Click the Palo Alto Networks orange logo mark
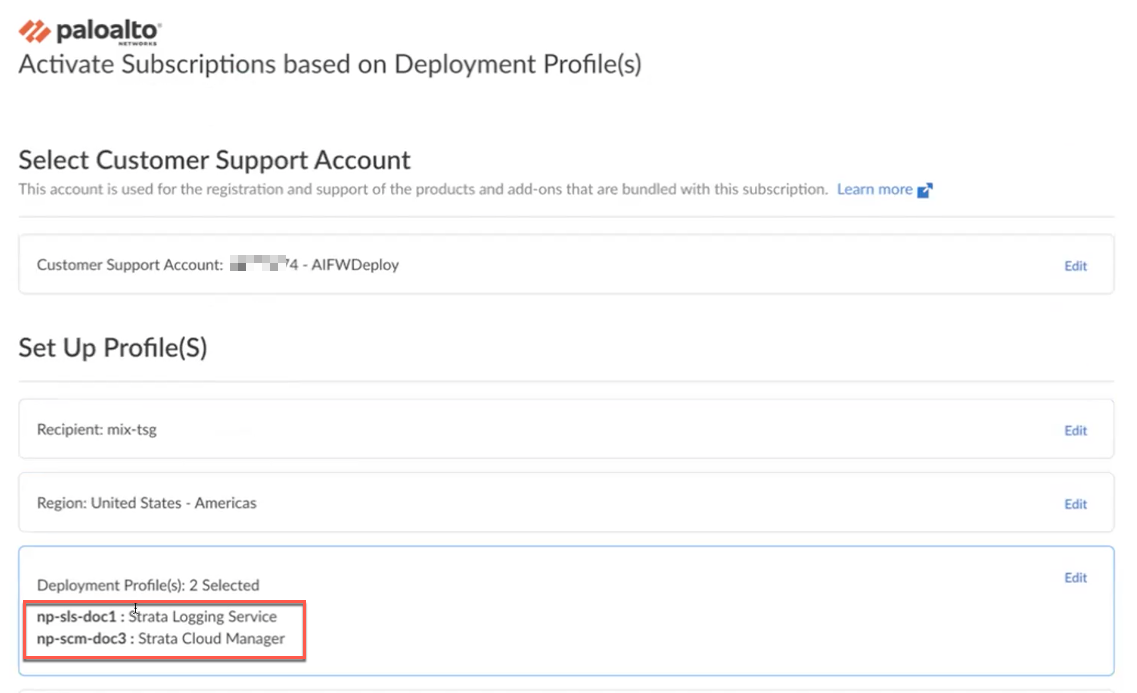The image size is (1137, 693). coord(35,31)
